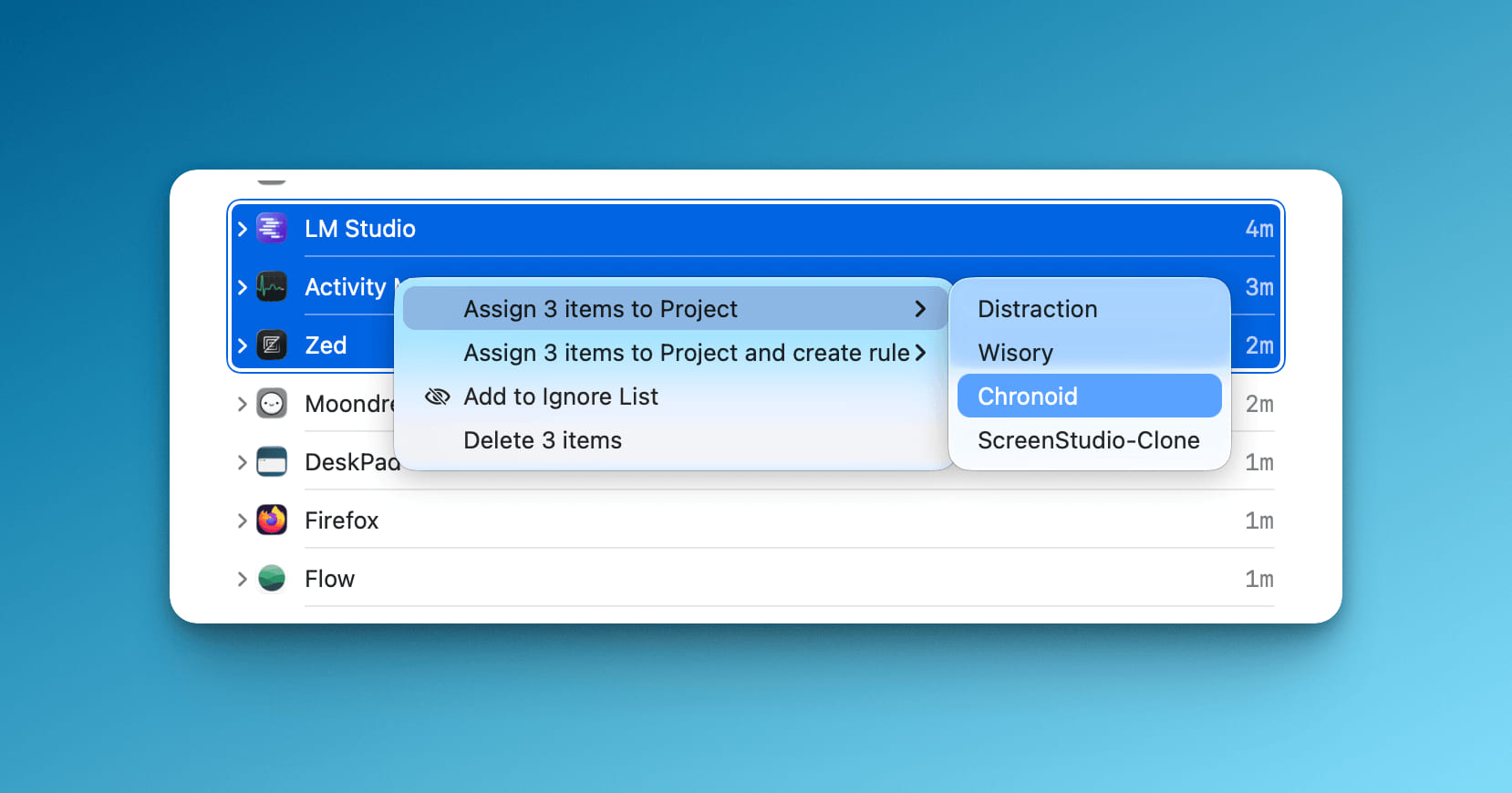This screenshot has height=793, width=1512.
Task: Click the Zed editor icon
Action: coord(272,345)
